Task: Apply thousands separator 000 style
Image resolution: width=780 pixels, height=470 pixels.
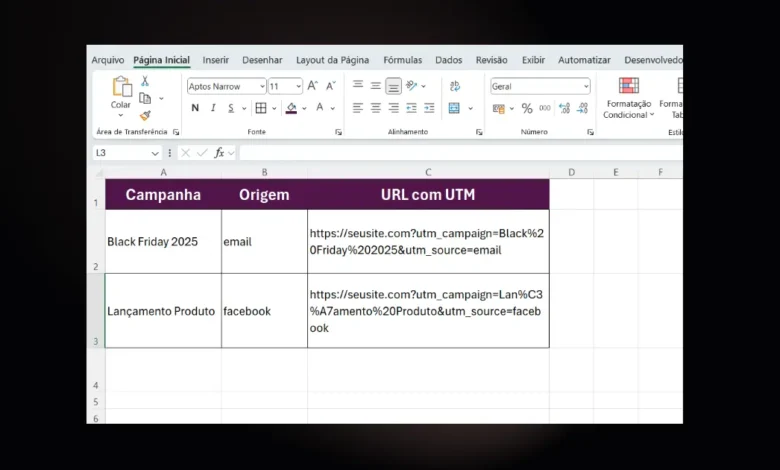Action: tap(545, 108)
